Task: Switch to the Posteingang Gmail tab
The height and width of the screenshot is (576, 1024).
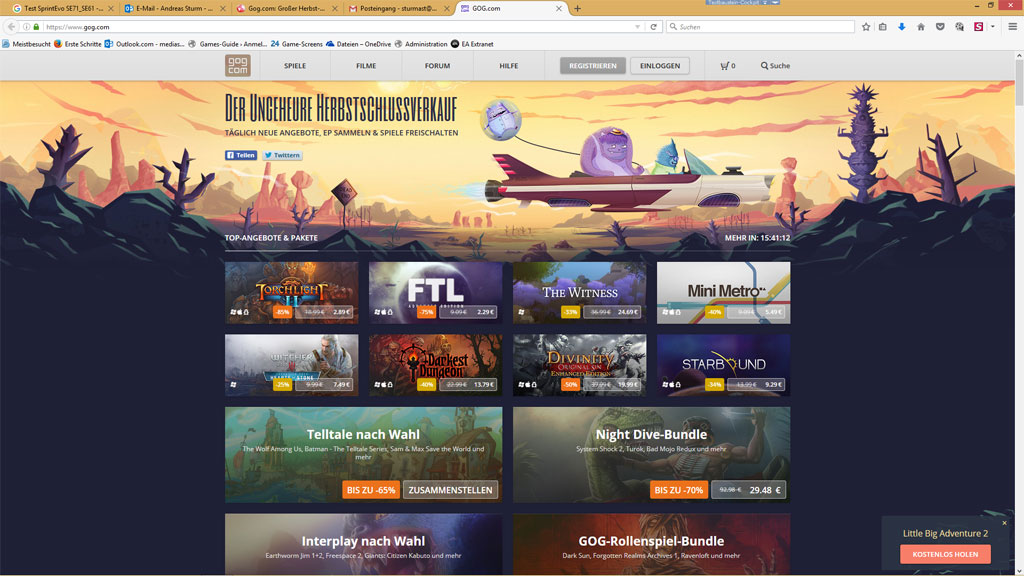Action: 398,8
